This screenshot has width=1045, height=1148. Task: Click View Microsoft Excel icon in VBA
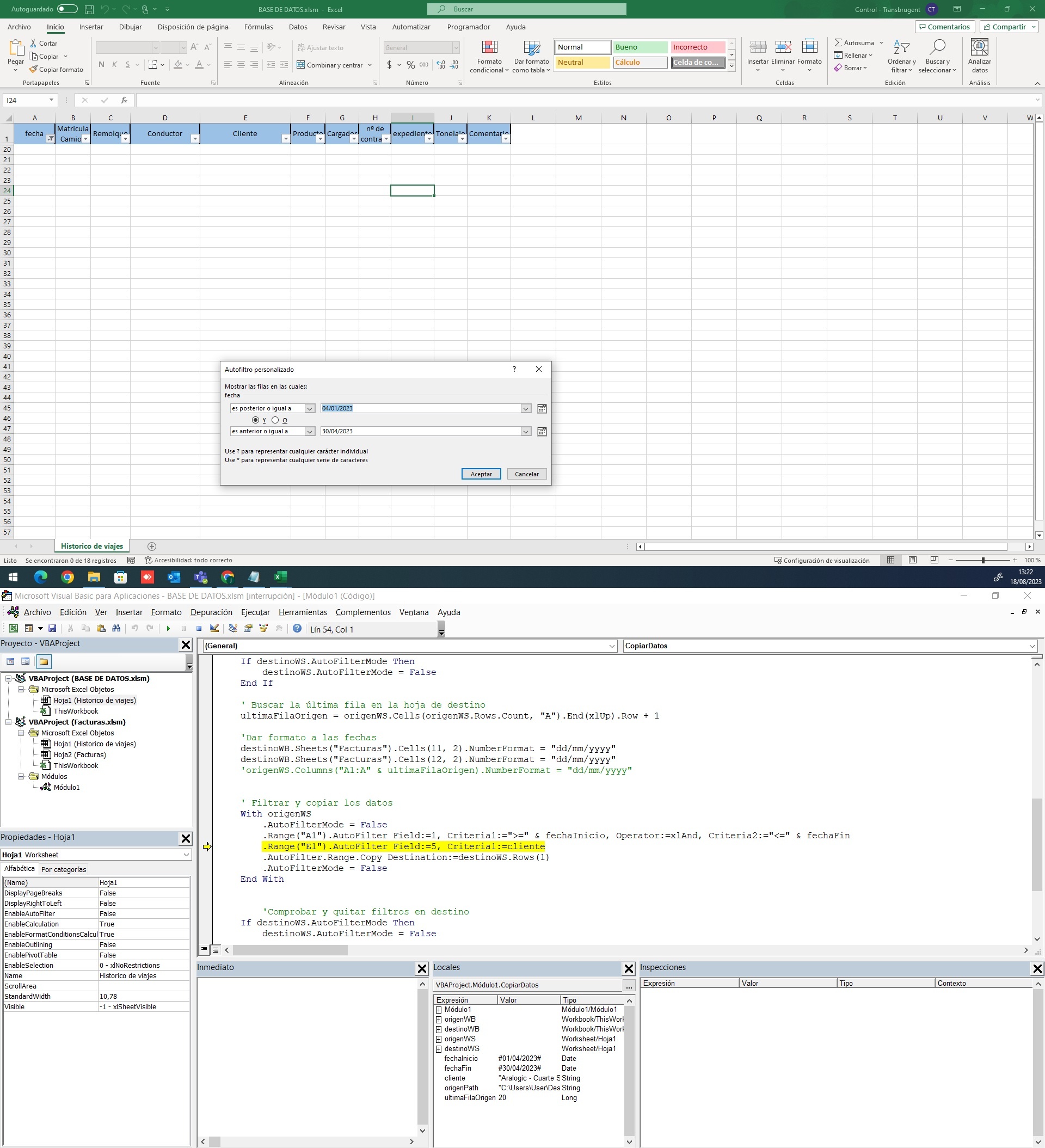click(13, 629)
